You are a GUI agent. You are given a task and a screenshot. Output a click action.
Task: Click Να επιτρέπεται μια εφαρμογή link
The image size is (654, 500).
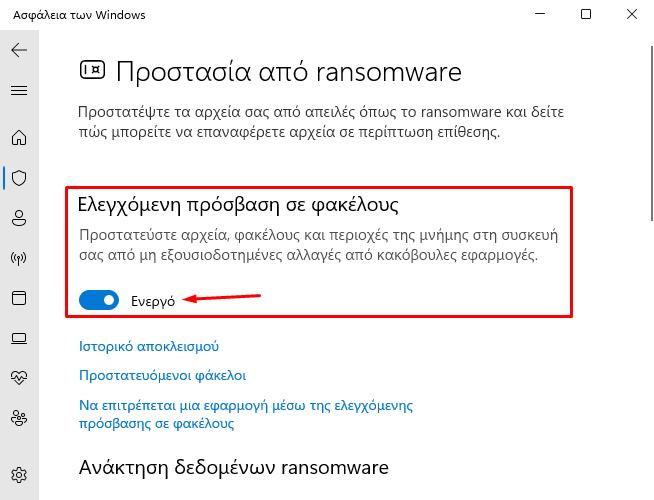(246, 415)
